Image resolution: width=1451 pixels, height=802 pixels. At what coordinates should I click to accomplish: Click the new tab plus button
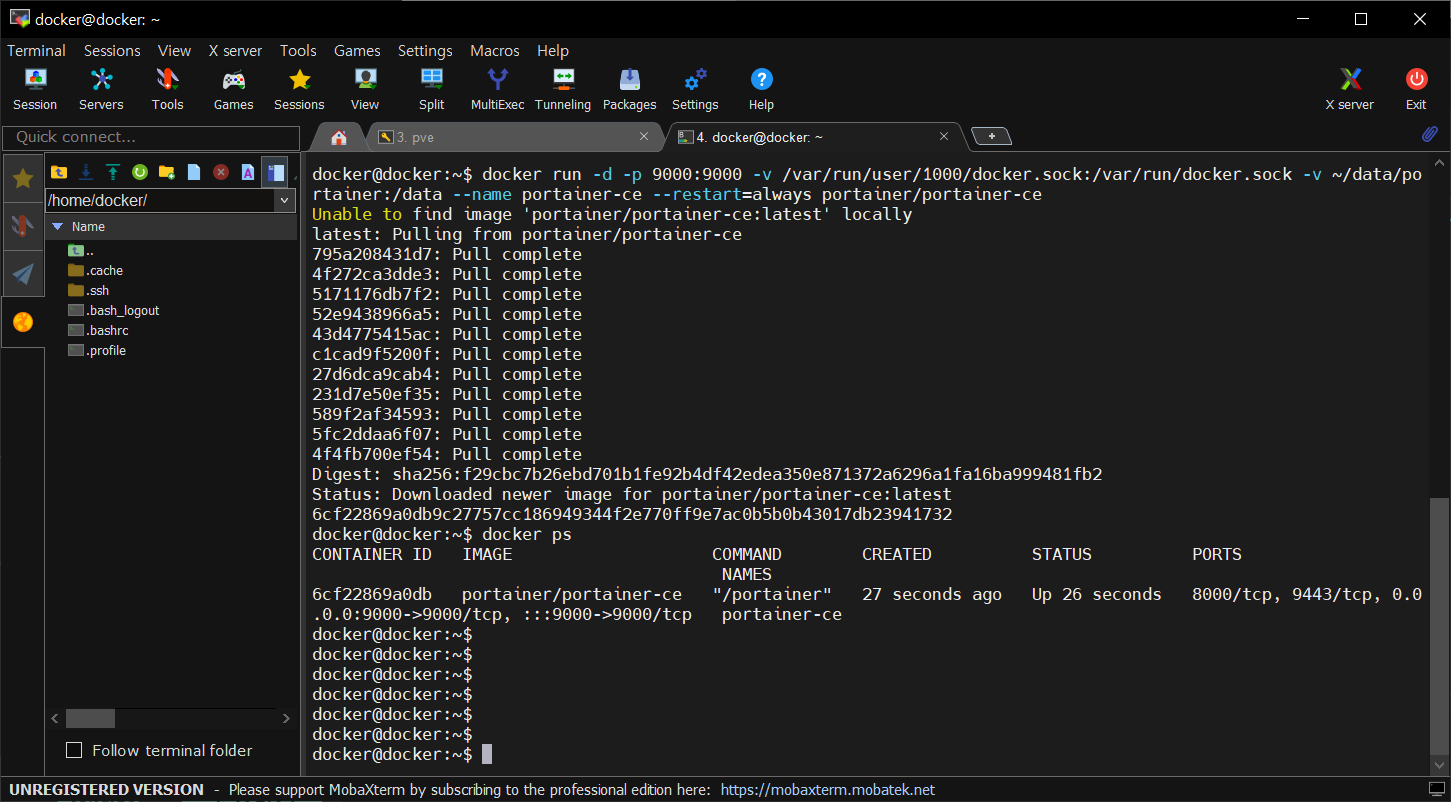(991, 136)
